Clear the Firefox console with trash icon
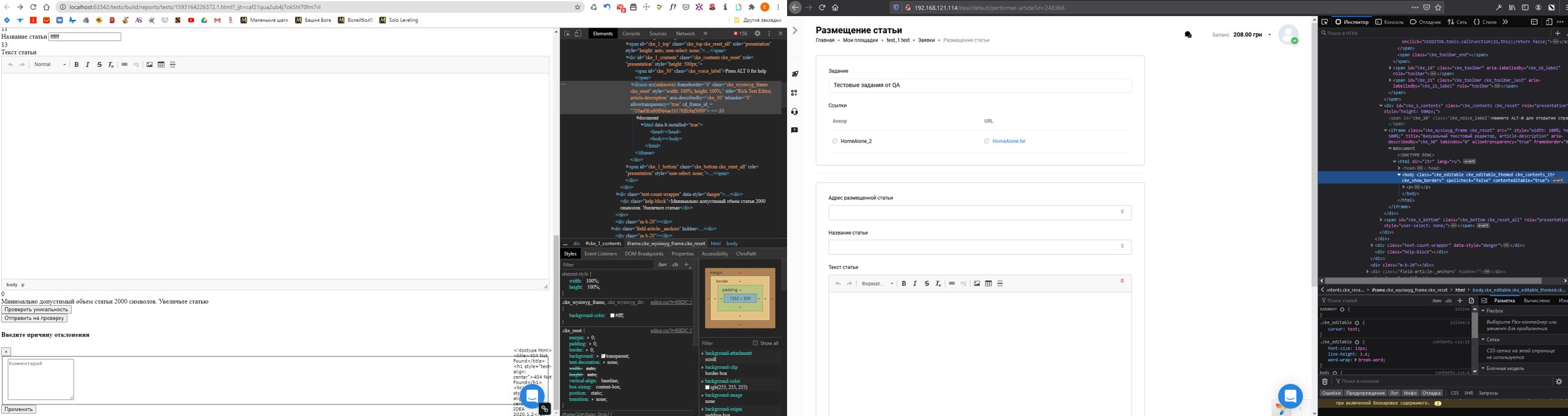The height and width of the screenshot is (416, 1568). tap(1325, 382)
